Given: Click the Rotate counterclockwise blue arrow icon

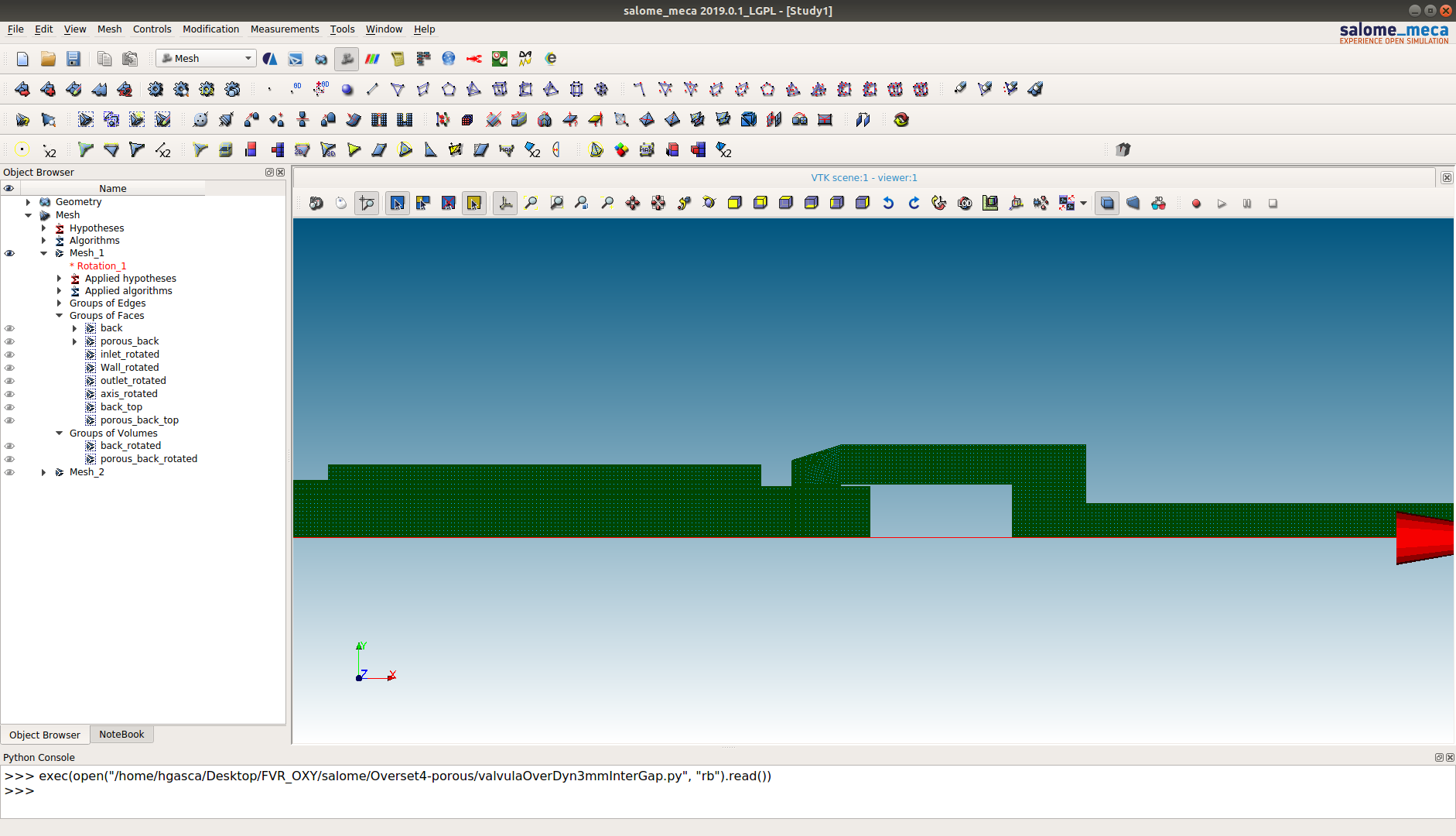Looking at the screenshot, I should point(888,204).
